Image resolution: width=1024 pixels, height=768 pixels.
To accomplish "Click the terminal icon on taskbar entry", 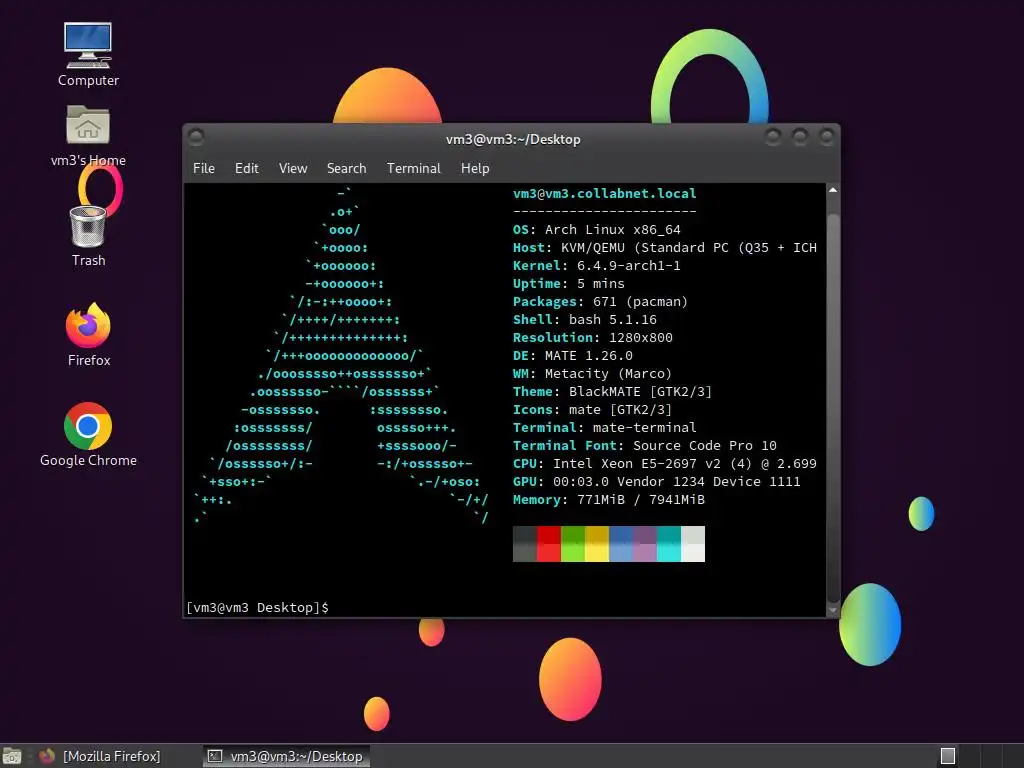I will point(215,756).
